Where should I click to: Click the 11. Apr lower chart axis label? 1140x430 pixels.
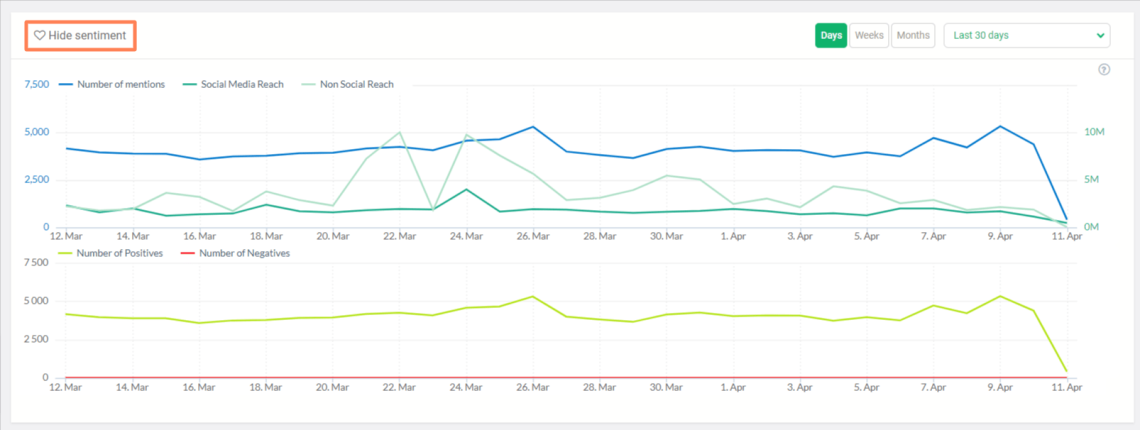pos(1068,388)
